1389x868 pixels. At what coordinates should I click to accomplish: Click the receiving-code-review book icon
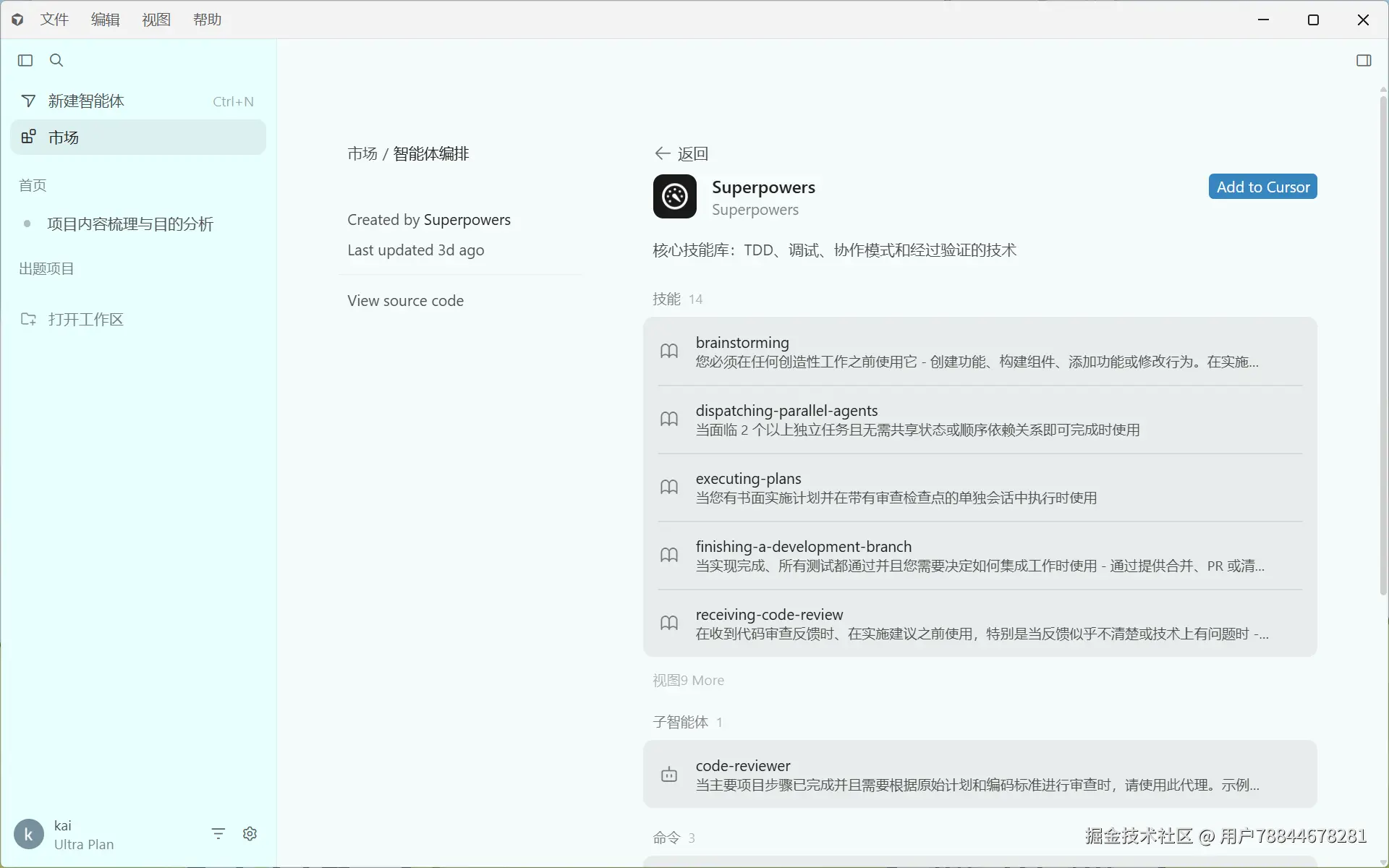669,624
